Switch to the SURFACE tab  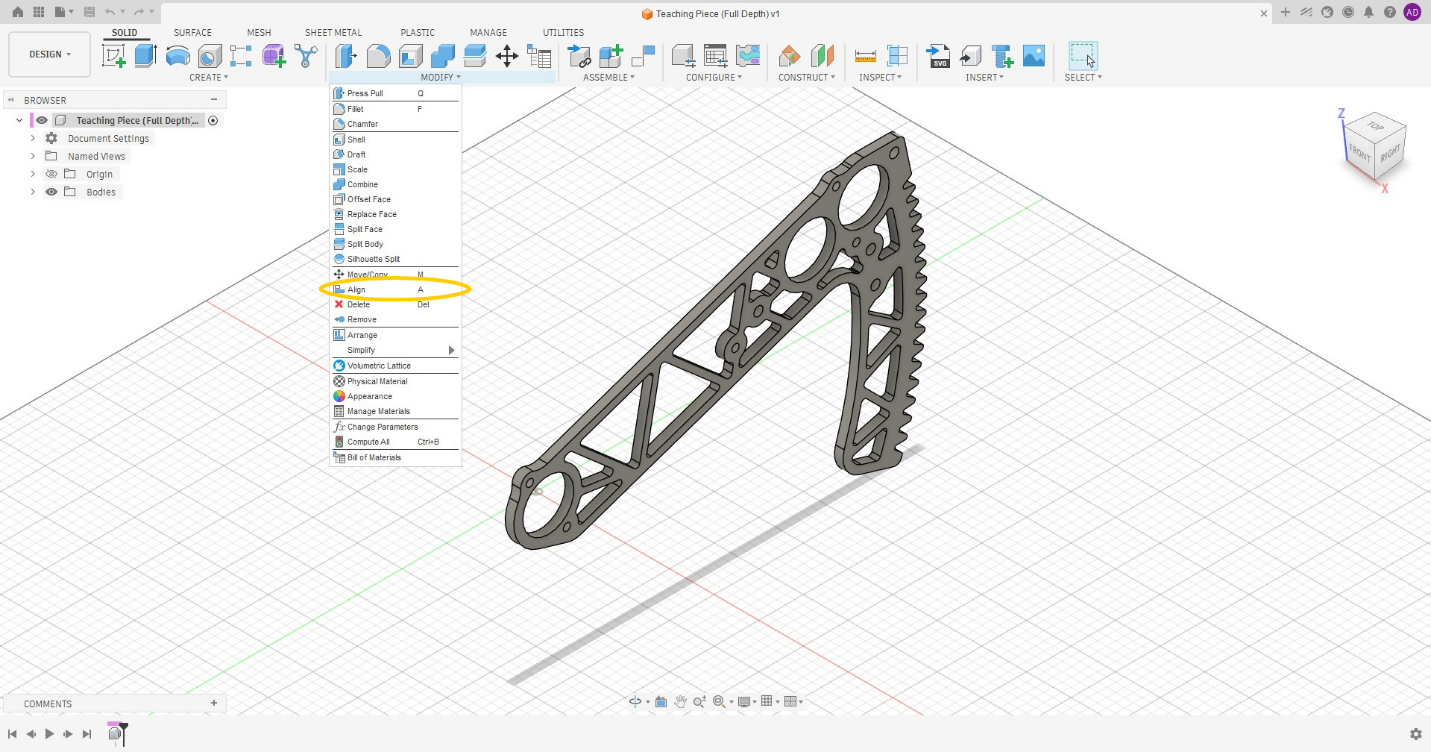pyautogui.click(x=193, y=33)
